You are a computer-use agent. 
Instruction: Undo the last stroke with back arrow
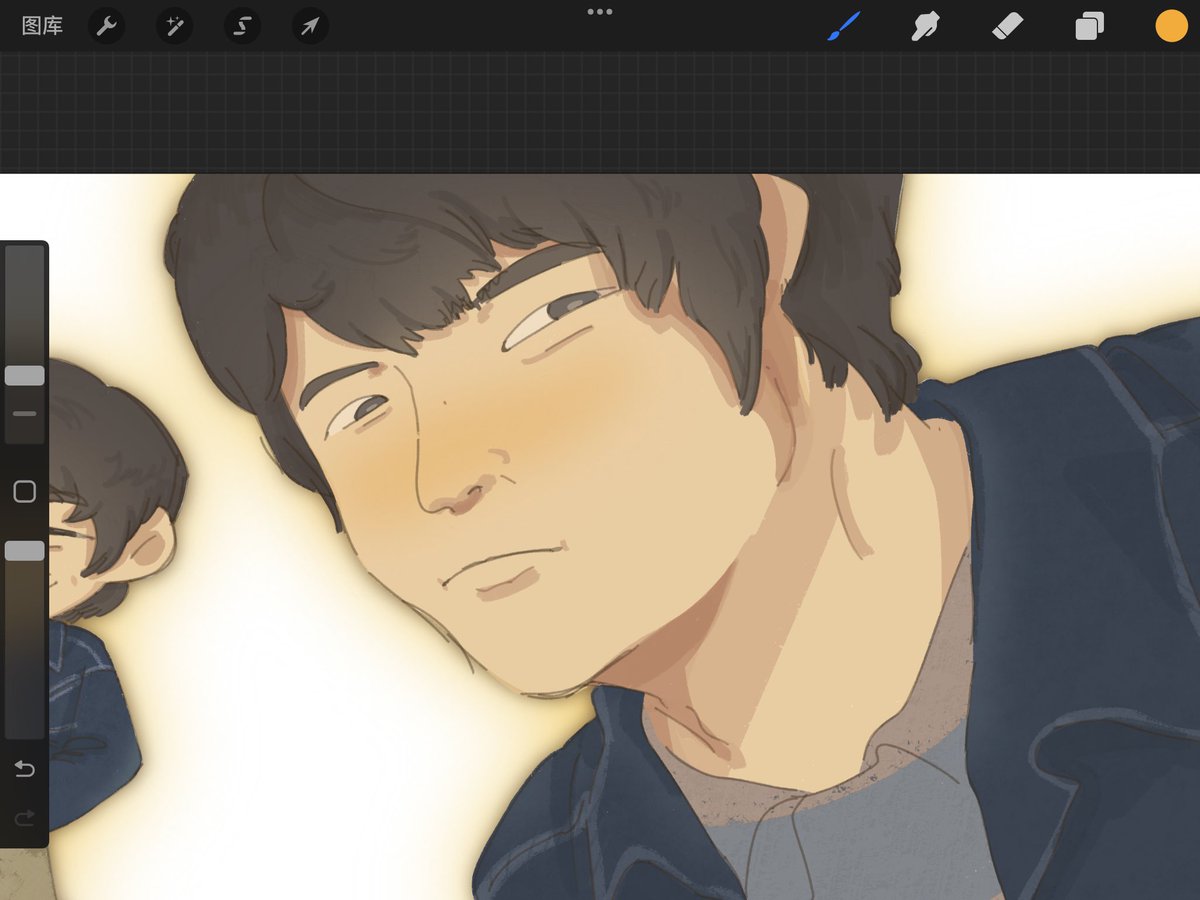[25, 769]
